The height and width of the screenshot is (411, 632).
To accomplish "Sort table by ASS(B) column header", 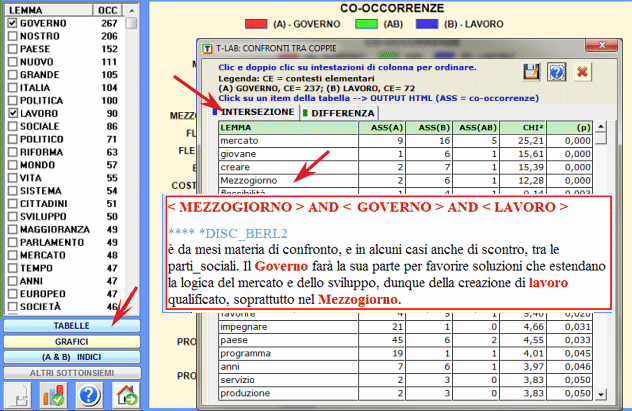I will click(x=428, y=128).
